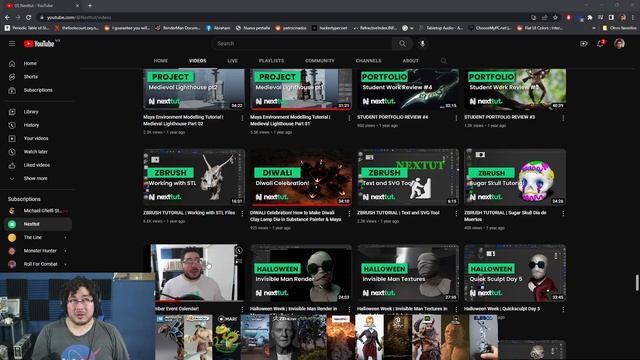The width and height of the screenshot is (640, 360).
Task: Click the YouTube logo
Action: 40,44
